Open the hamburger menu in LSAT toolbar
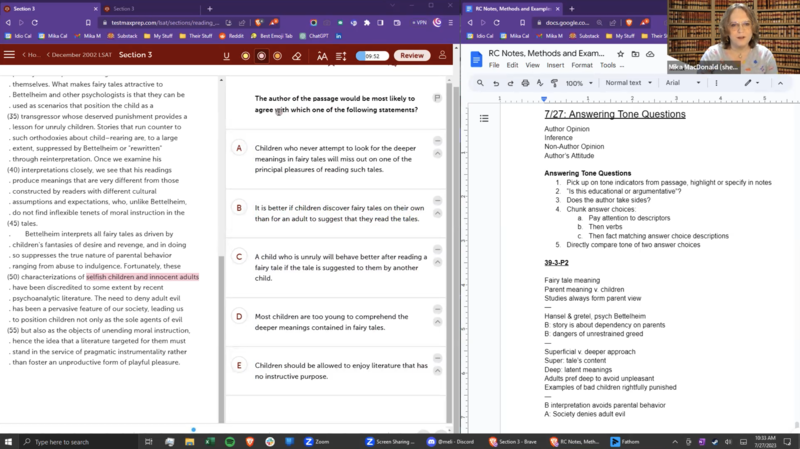800x449 pixels. (x=10, y=55)
